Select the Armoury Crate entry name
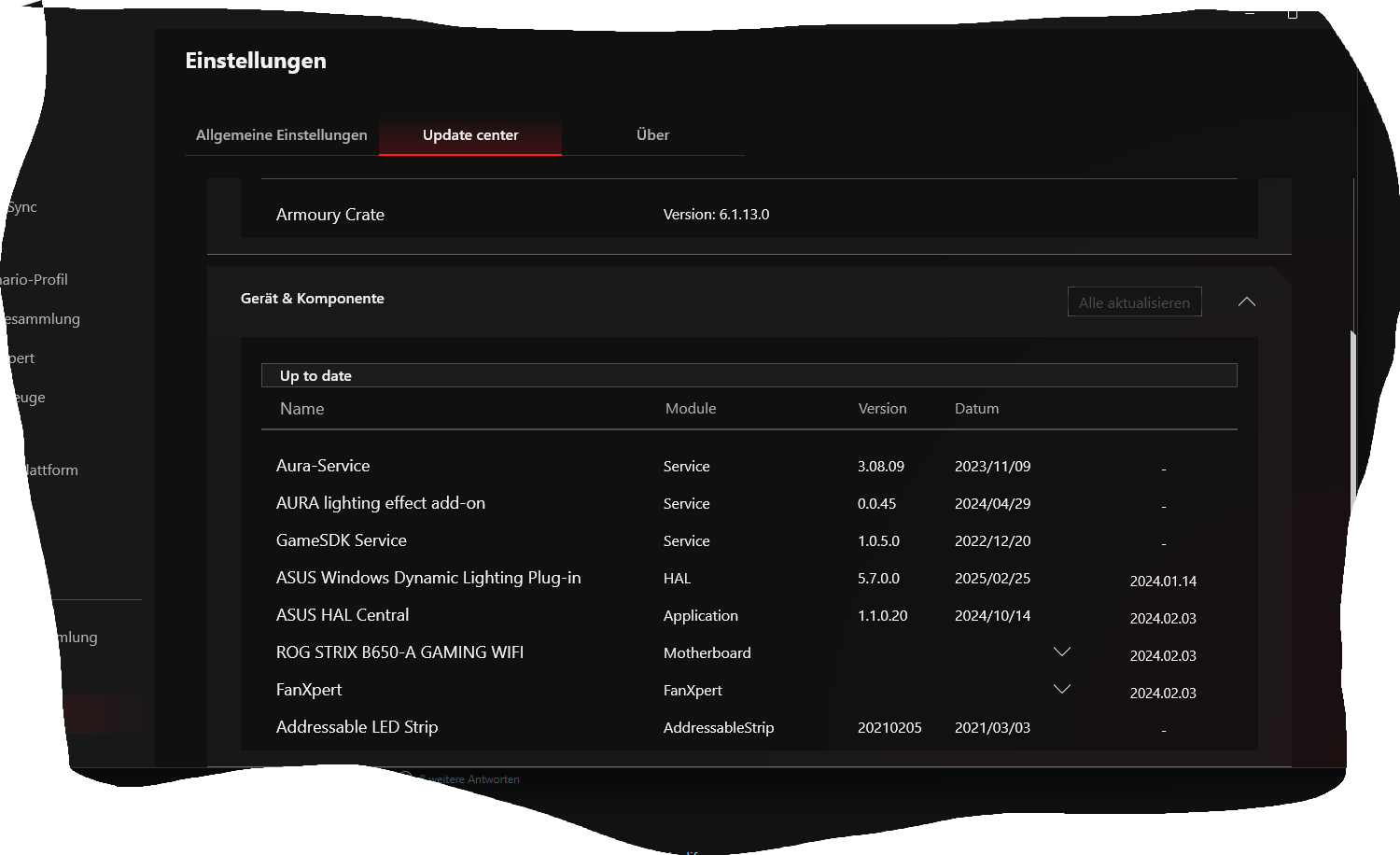 point(330,215)
